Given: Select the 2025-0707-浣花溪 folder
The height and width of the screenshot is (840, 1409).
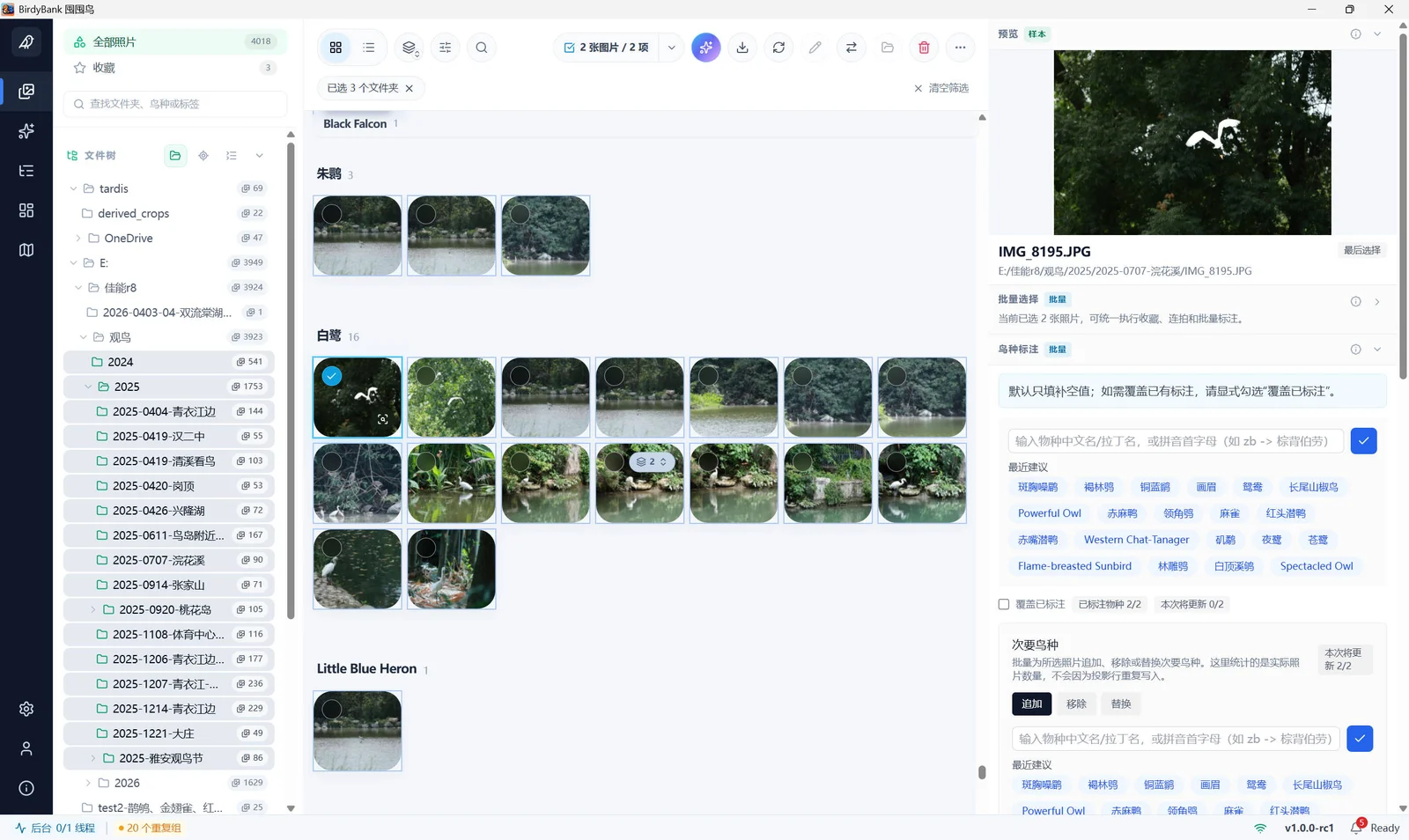Looking at the screenshot, I should tap(169, 560).
